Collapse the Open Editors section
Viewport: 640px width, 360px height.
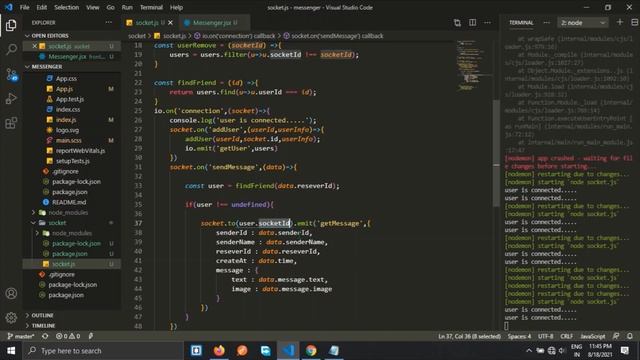point(28,36)
